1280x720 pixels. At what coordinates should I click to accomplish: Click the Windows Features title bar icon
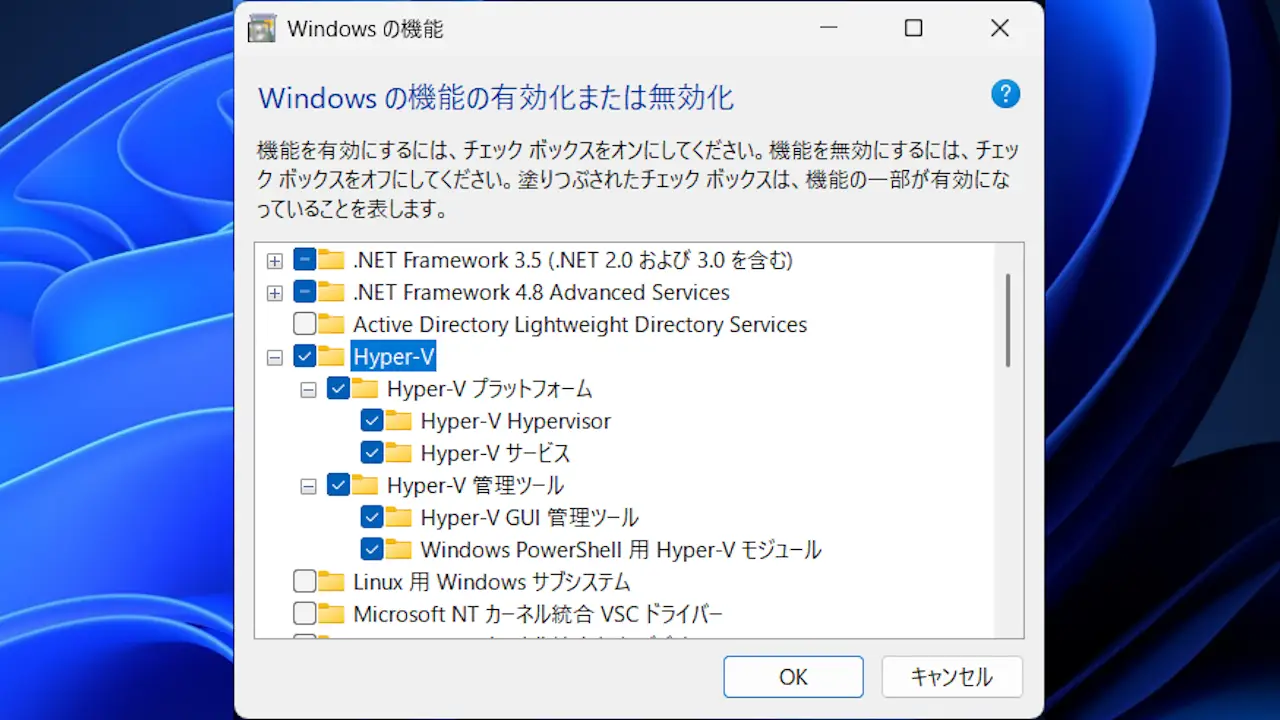point(261,29)
